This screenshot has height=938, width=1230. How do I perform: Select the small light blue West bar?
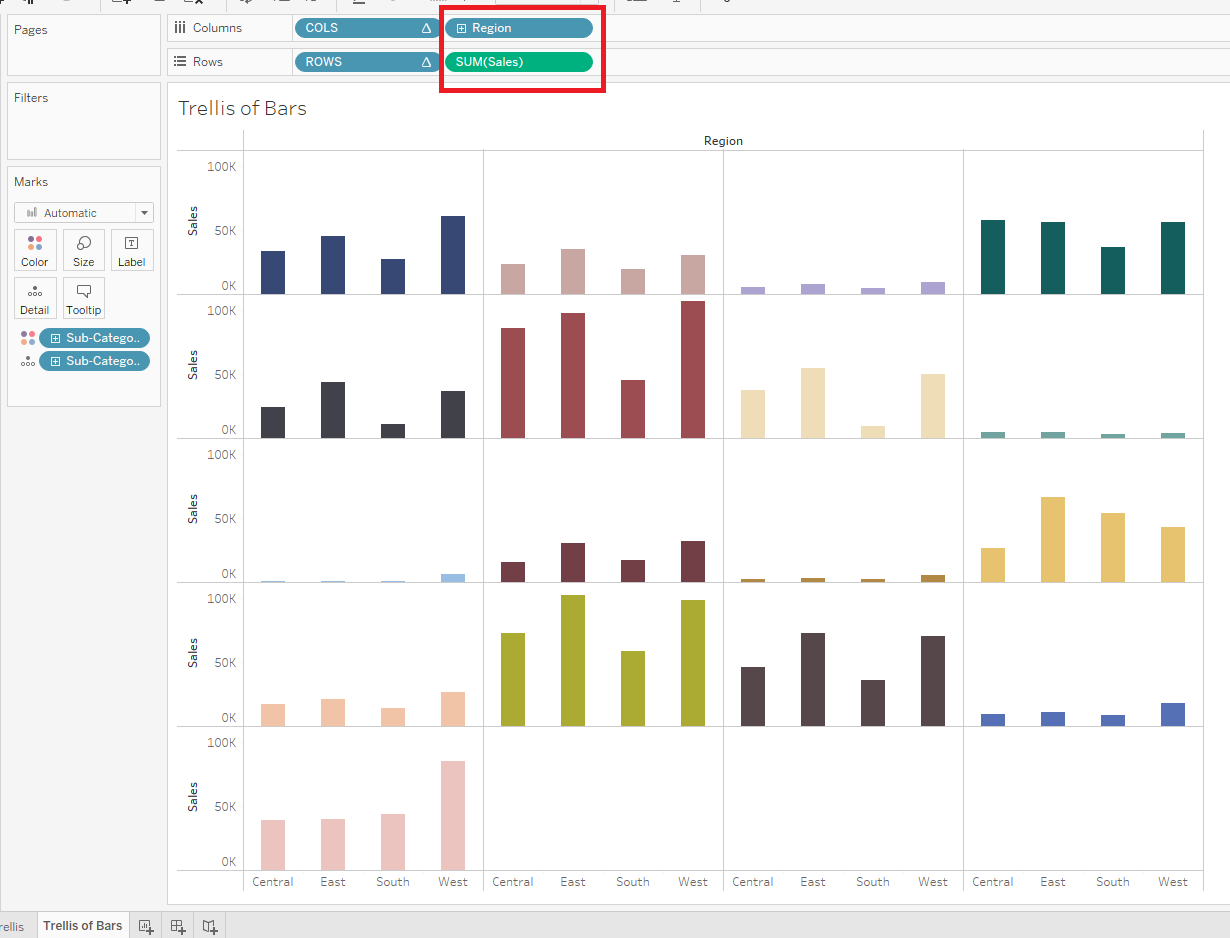453,578
